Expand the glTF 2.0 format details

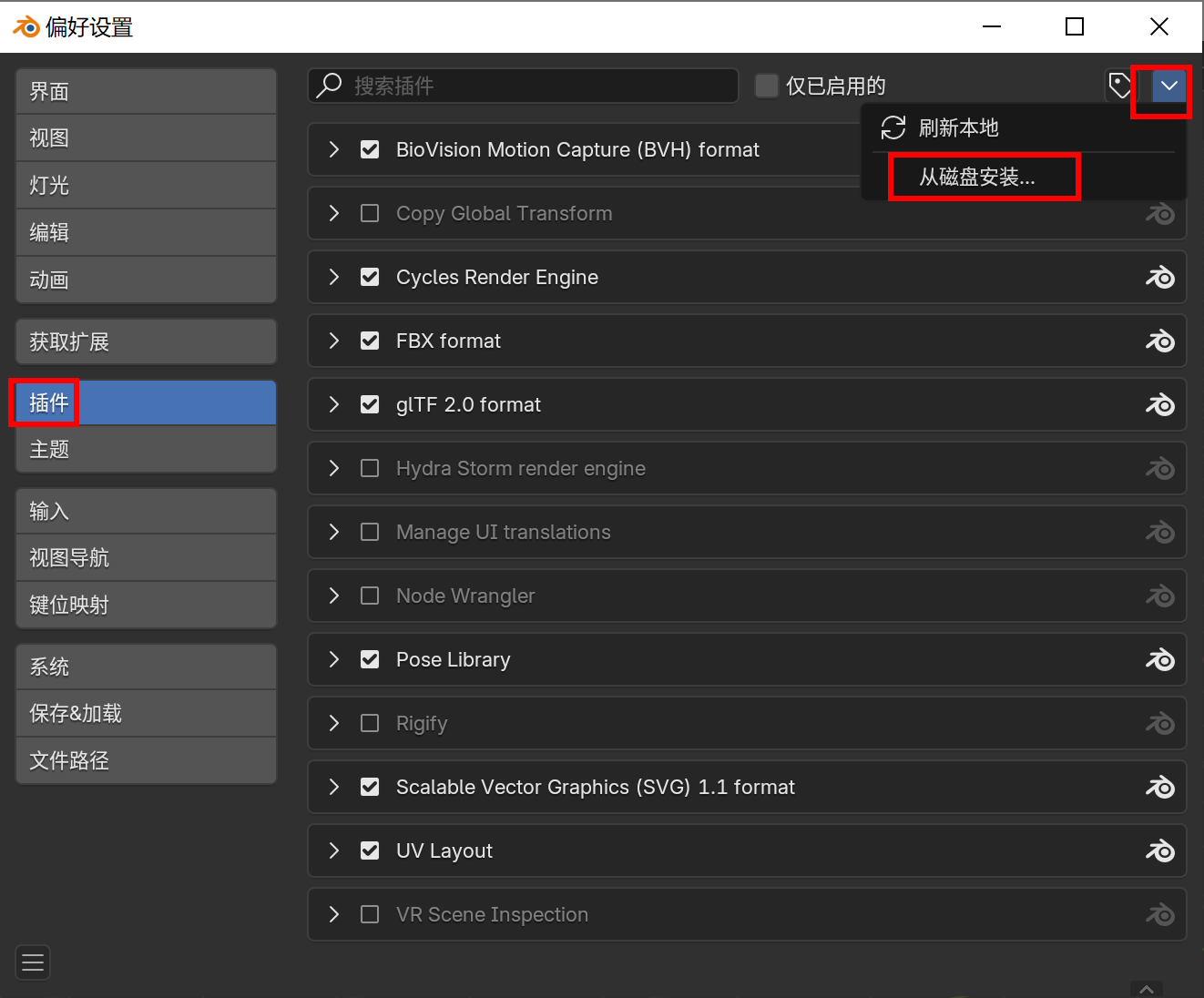pyautogui.click(x=334, y=404)
